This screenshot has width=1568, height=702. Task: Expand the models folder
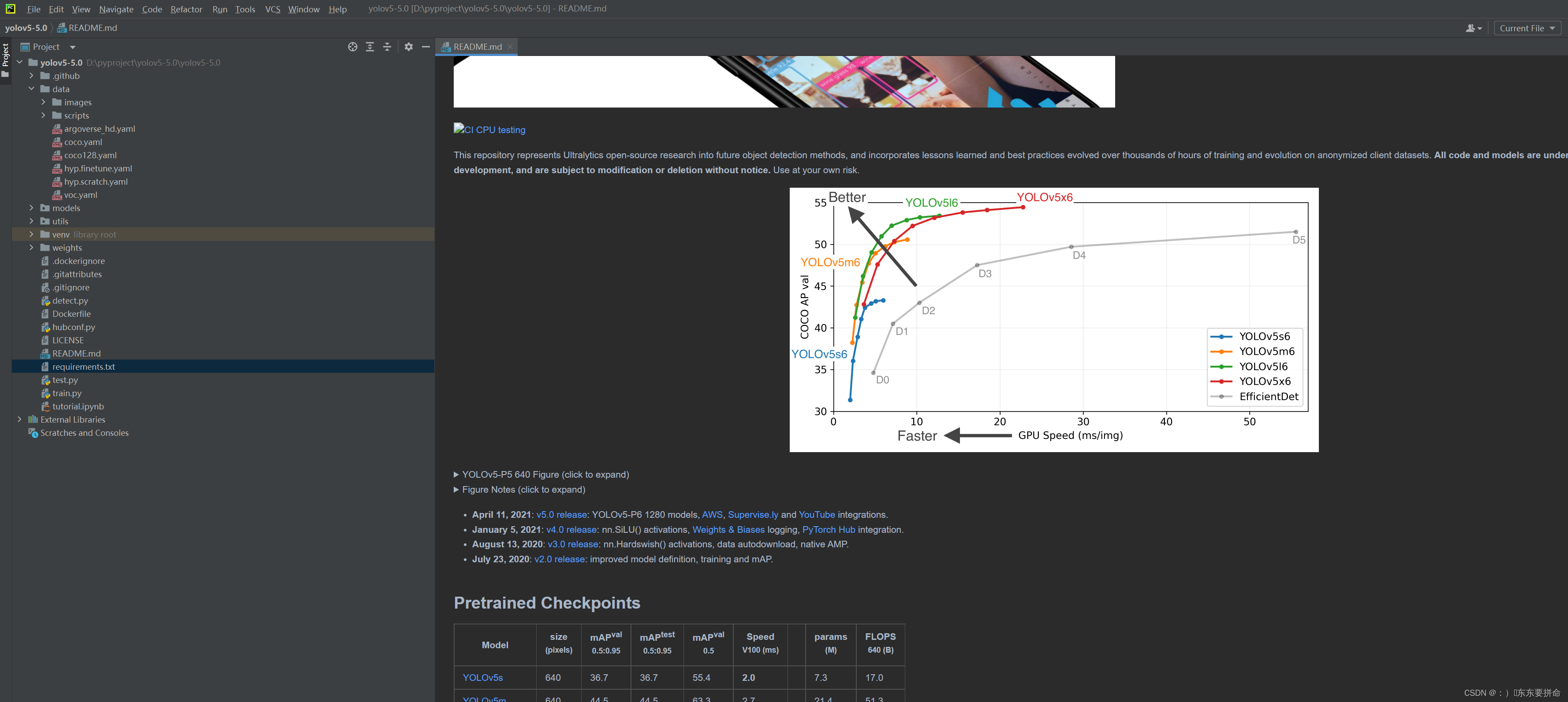[x=32, y=208]
